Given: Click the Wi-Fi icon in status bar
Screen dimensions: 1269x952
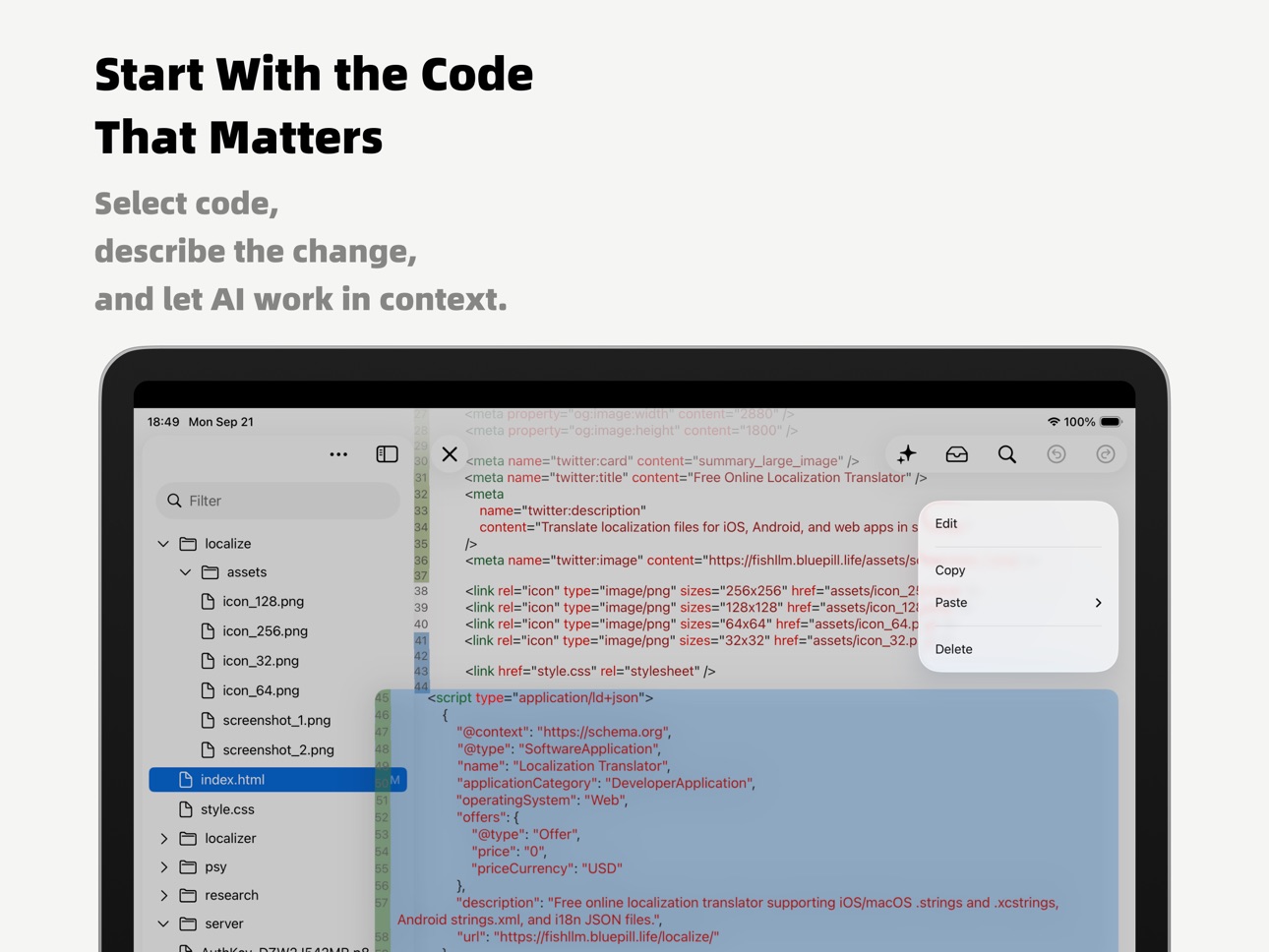Looking at the screenshot, I should pos(1054,422).
